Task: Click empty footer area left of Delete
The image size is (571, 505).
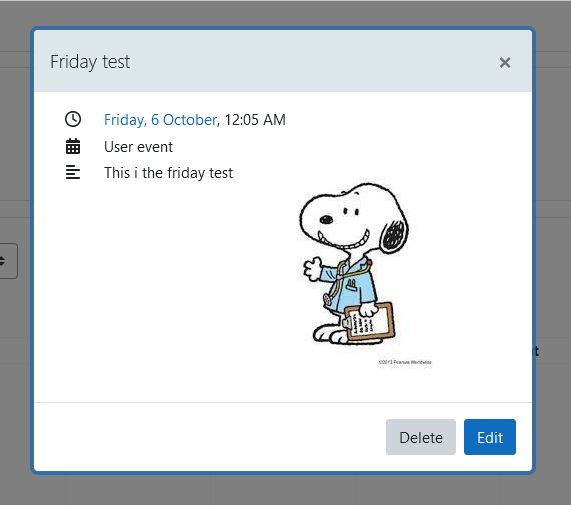Action: pyautogui.click(x=208, y=437)
